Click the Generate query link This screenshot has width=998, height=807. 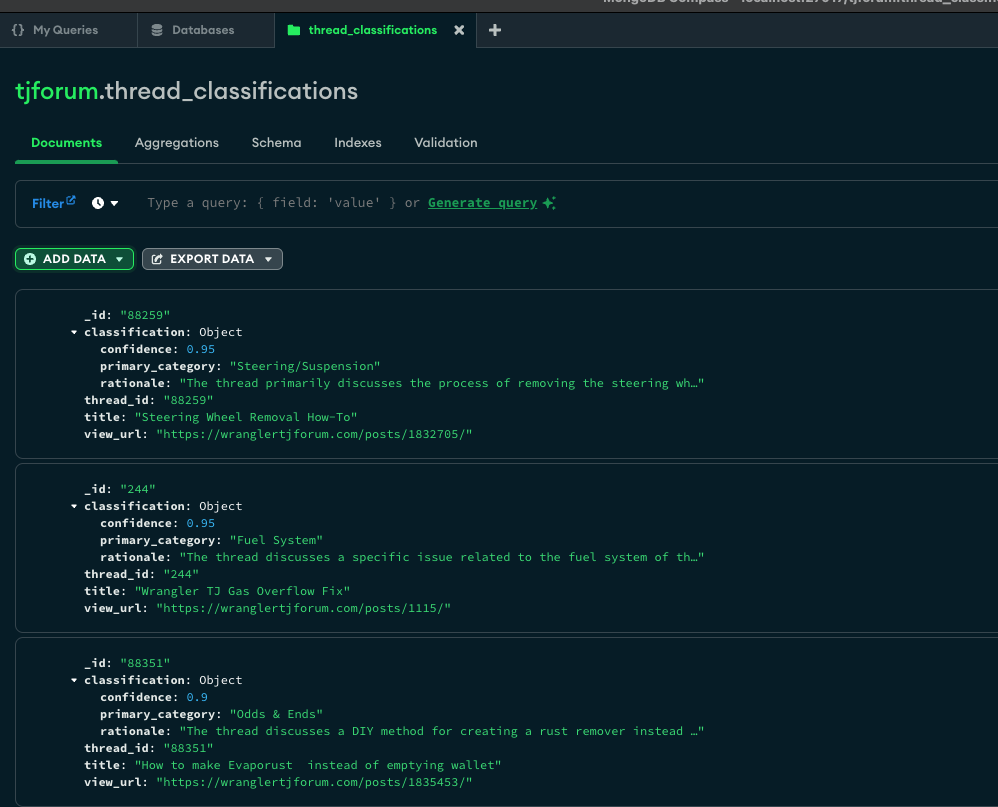[x=482, y=203]
